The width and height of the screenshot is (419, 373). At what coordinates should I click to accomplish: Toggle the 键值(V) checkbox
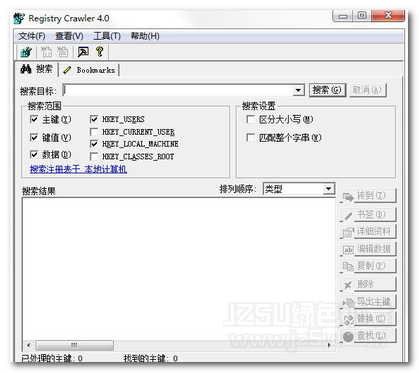coord(34,137)
